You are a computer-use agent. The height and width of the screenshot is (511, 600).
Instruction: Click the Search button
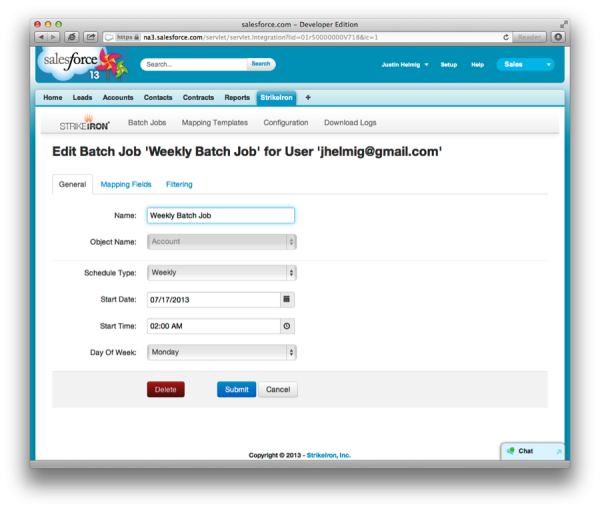coord(261,64)
